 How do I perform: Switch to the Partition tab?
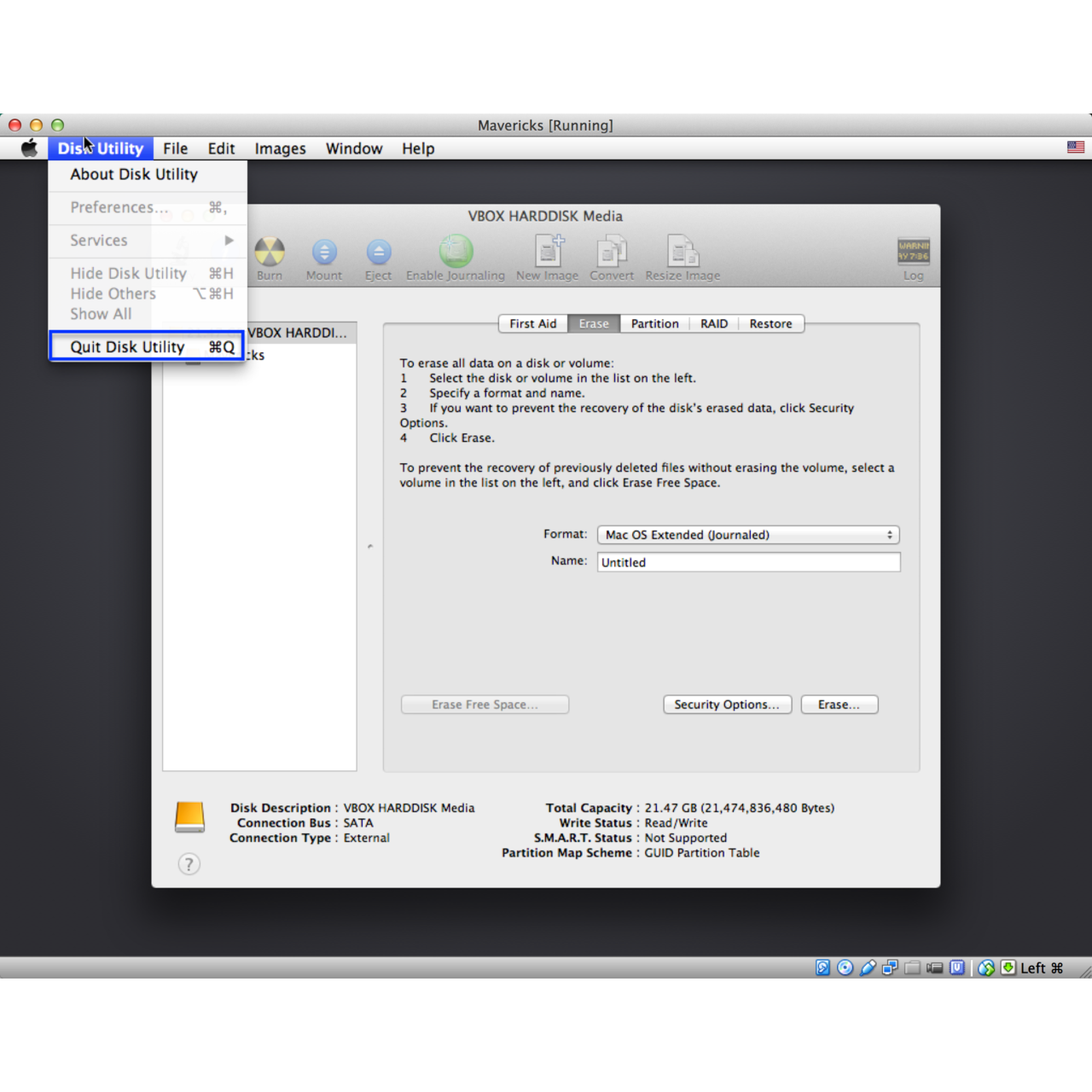[x=654, y=324]
